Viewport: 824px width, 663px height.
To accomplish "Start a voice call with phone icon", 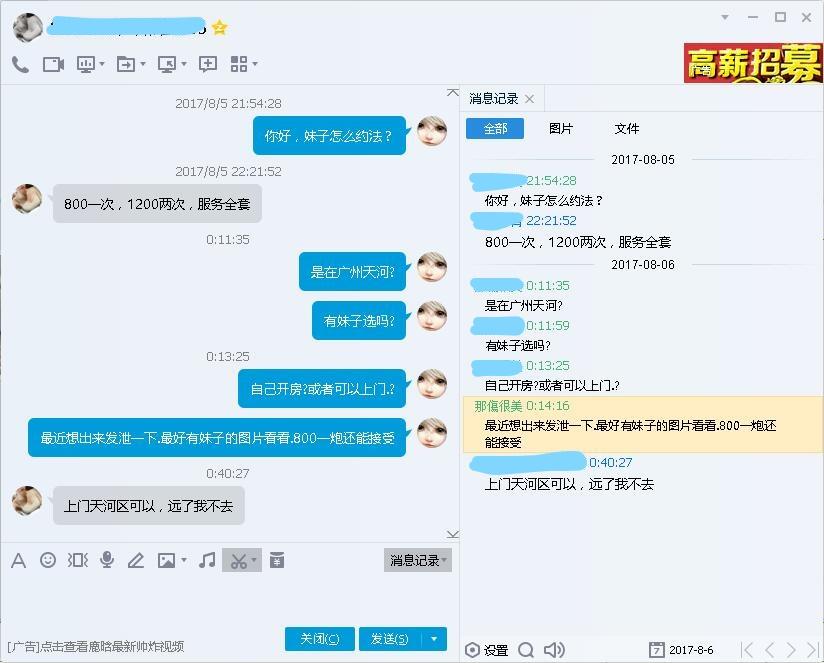I will [x=20, y=65].
